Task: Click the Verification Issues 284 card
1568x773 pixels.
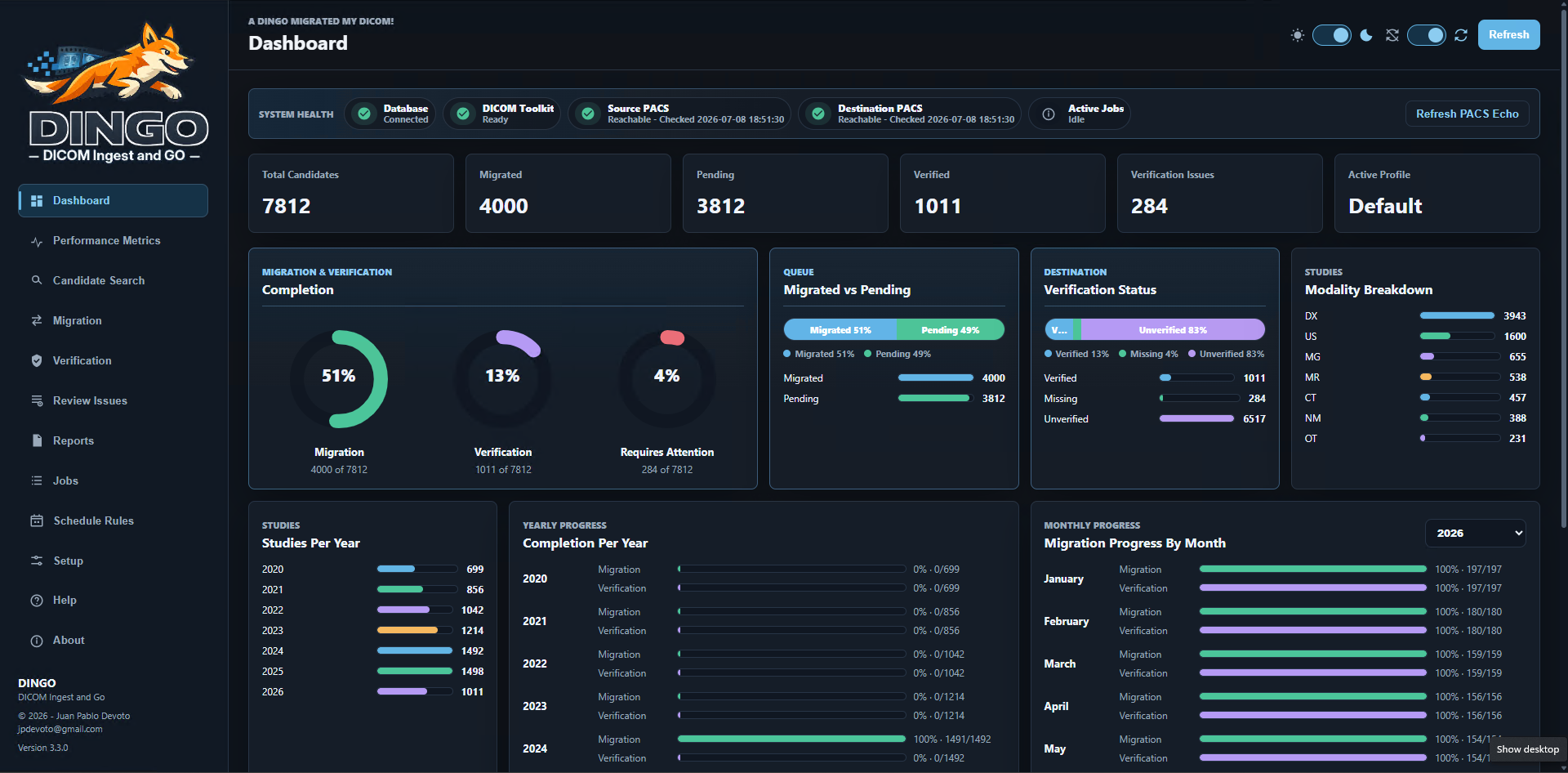Action: point(1220,194)
